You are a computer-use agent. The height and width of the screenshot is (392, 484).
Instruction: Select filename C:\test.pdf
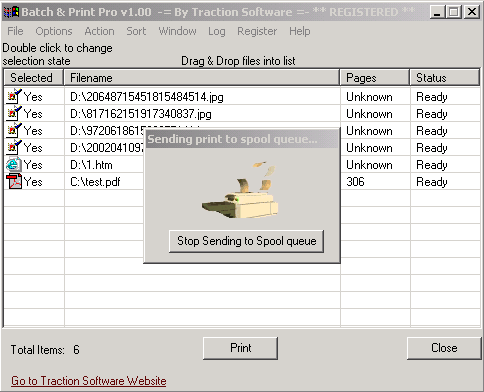point(95,182)
